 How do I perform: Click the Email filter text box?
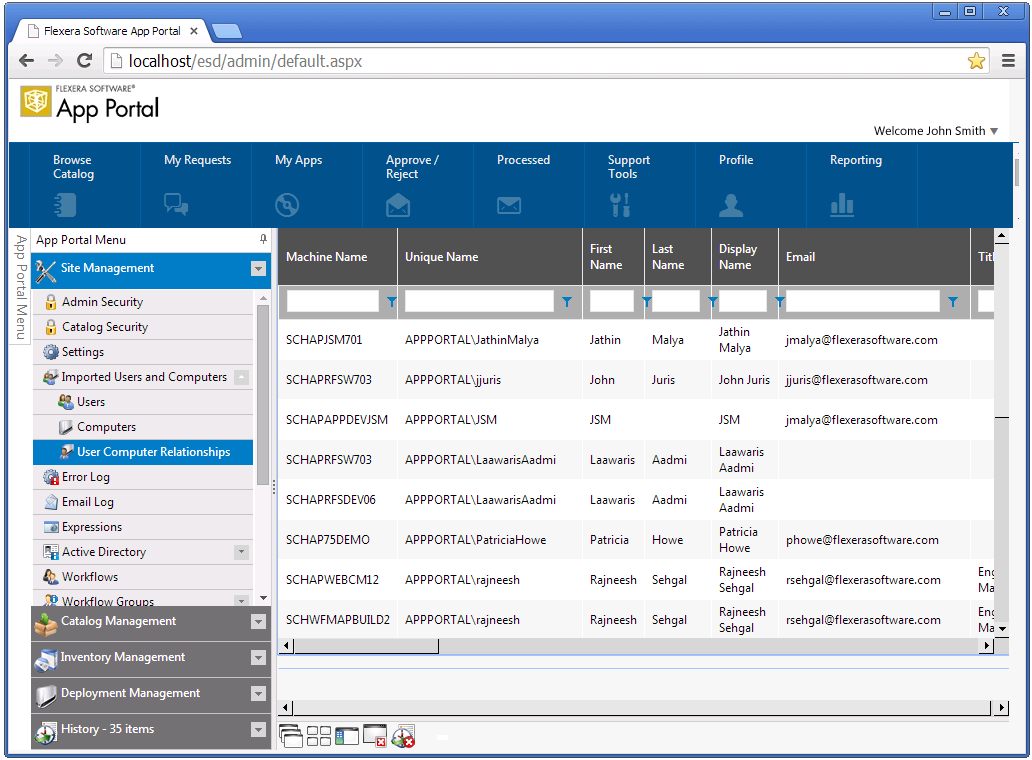[863, 301]
